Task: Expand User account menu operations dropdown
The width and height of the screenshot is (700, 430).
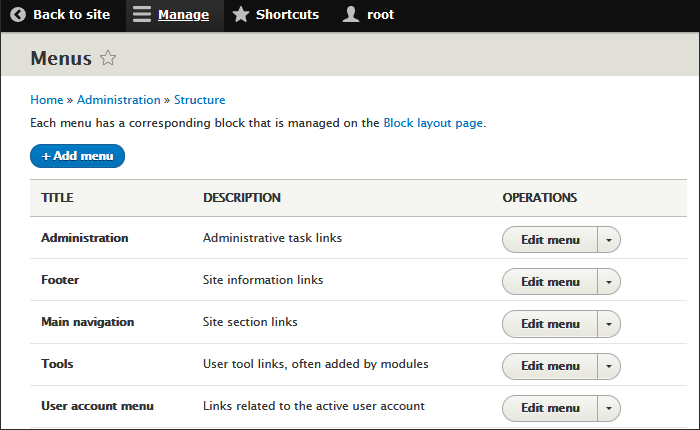Action: [609, 408]
